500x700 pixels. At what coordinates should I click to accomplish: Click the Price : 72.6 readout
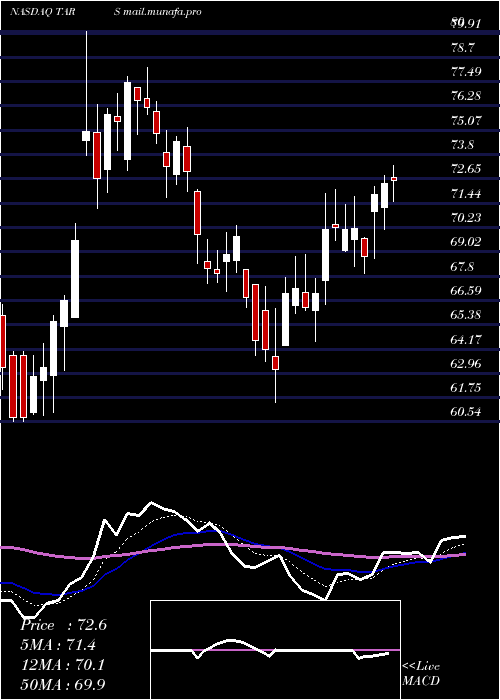63,625
